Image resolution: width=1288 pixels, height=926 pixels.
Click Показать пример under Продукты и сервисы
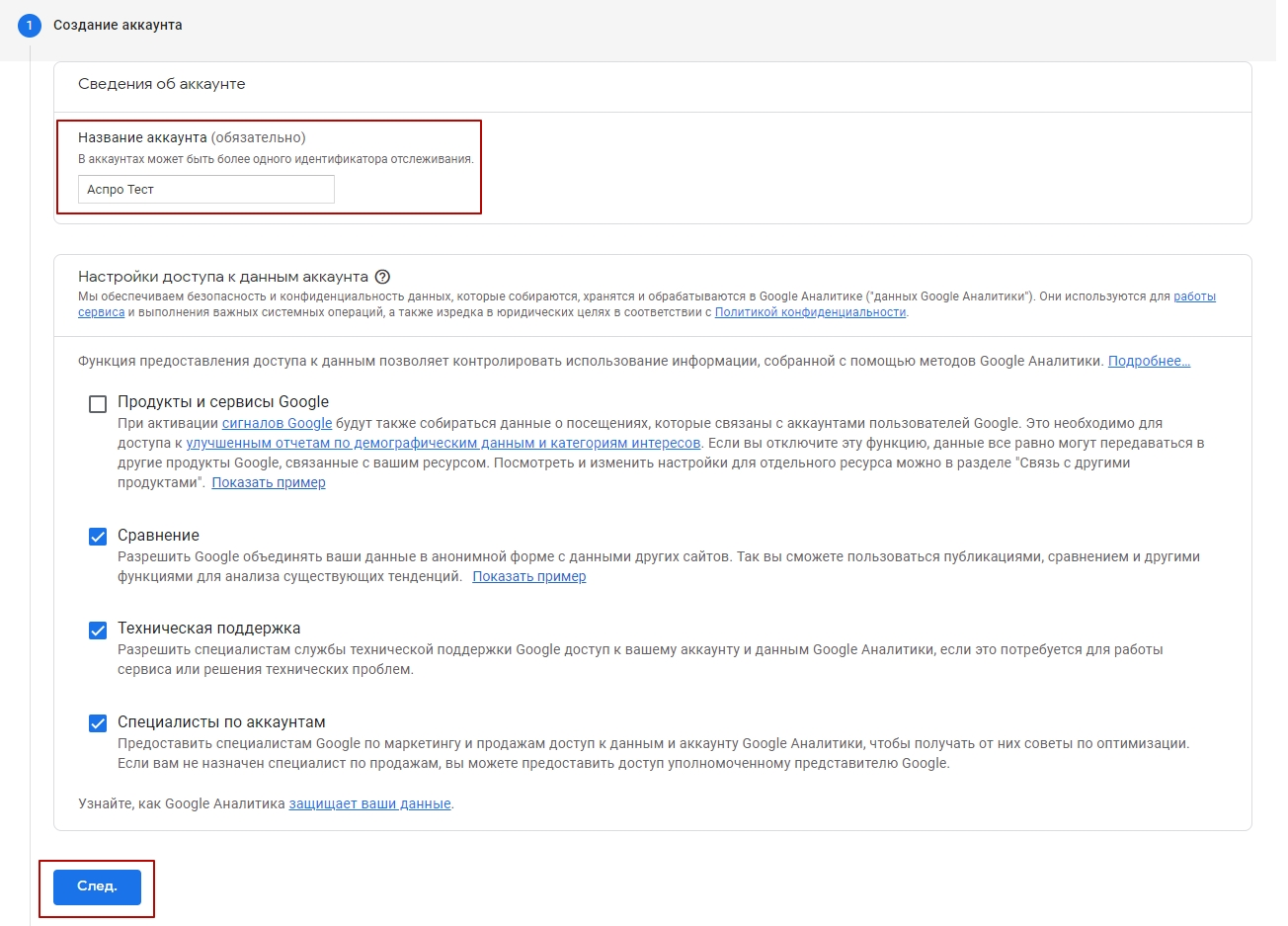[x=269, y=482]
